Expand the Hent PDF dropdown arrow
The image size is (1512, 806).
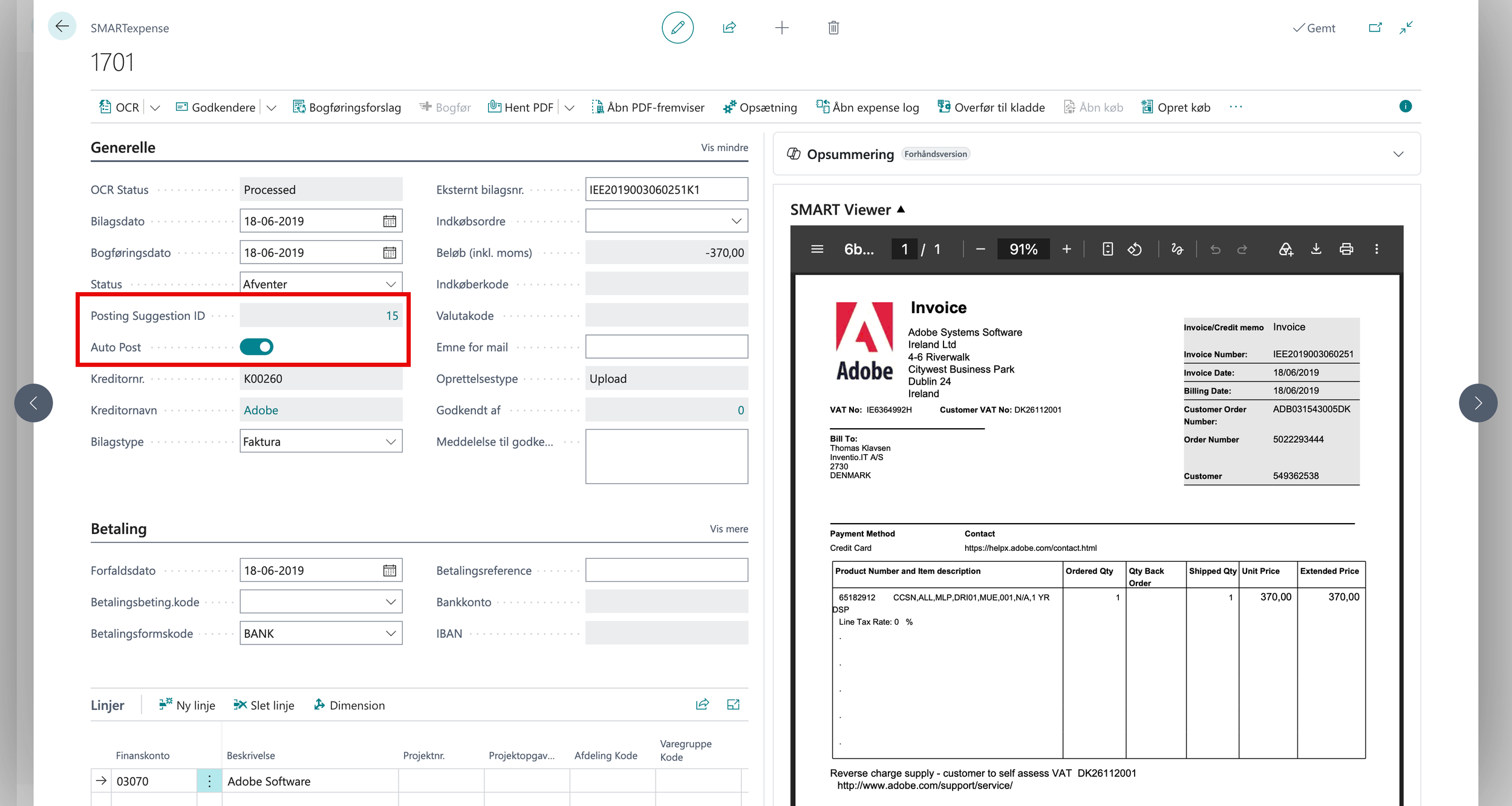(x=569, y=108)
